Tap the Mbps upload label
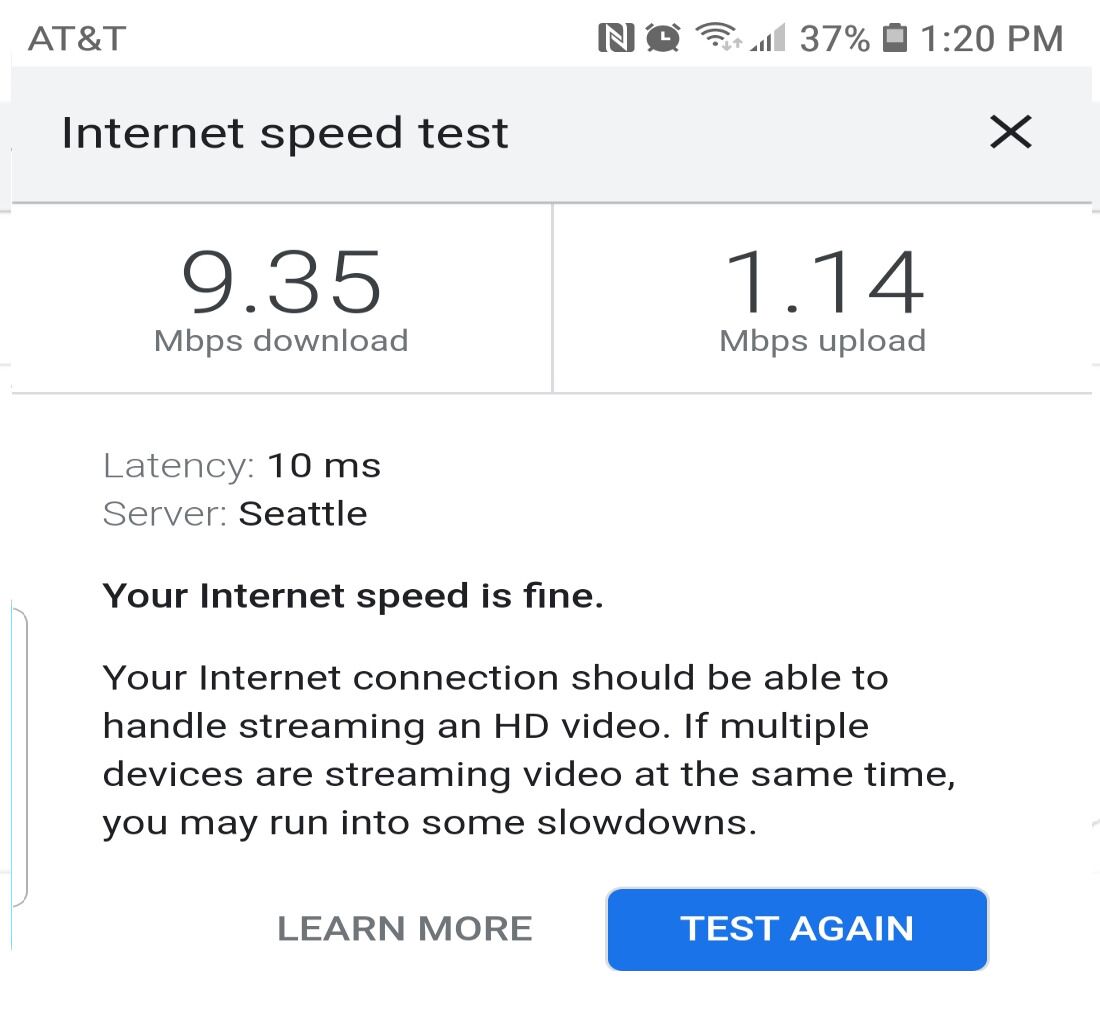This screenshot has width=1100, height=1035. [x=823, y=342]
